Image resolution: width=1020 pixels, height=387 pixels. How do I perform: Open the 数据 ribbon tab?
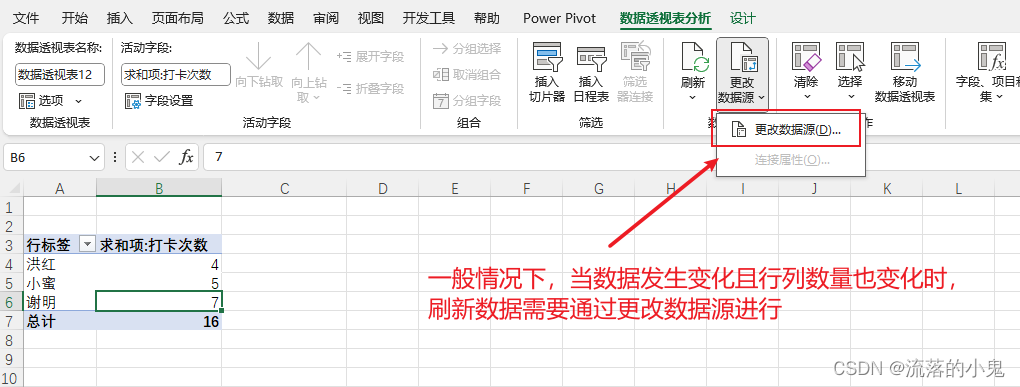point(280,18)
